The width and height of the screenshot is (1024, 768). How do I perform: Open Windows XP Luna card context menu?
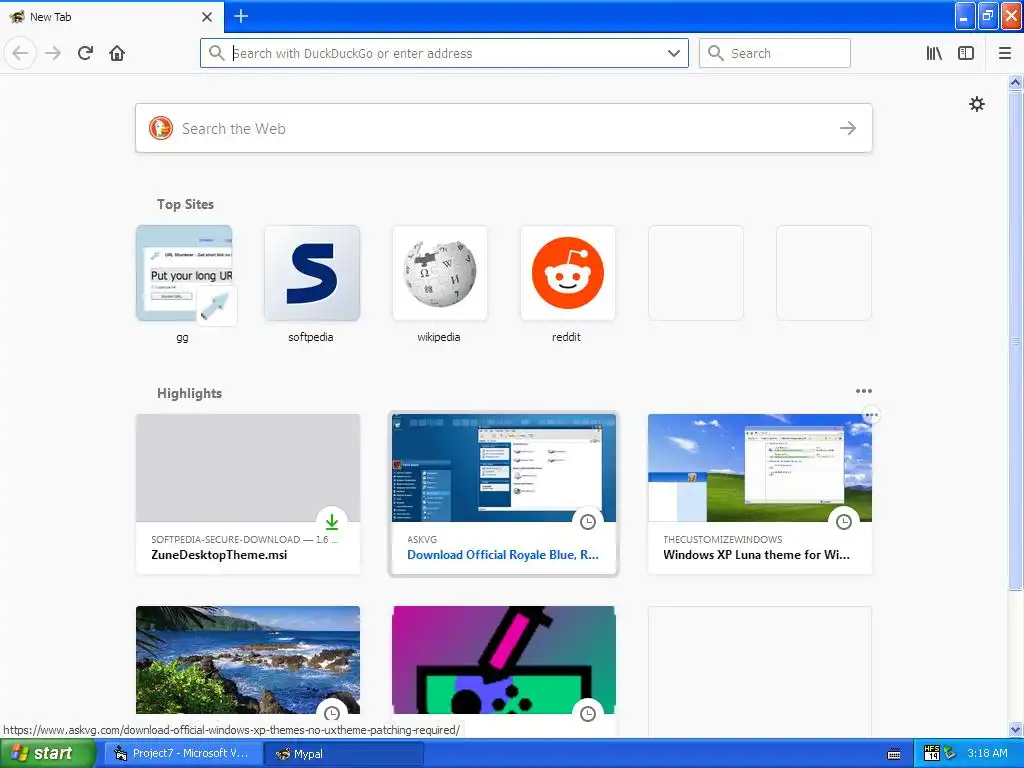pos(871,415)
